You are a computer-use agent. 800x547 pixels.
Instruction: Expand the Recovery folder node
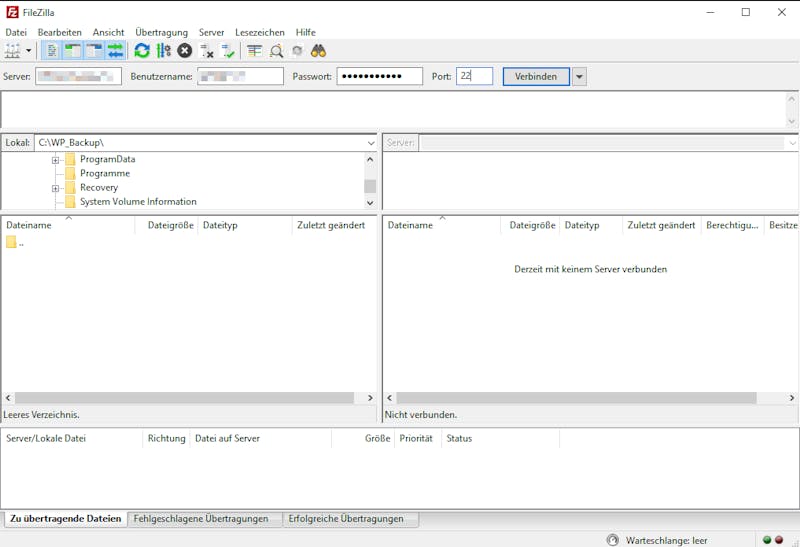click(55, 188)
